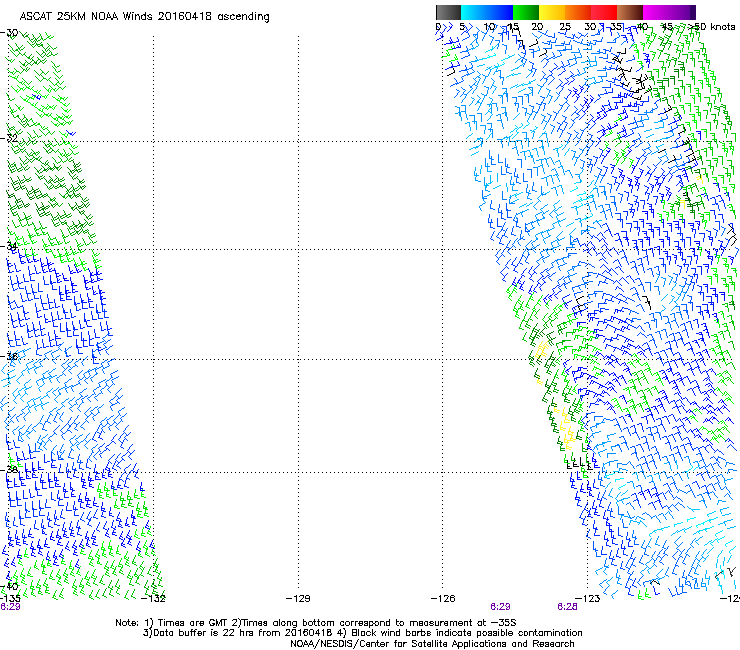Click the title 'ASCAT 25KM NOAA Winds 20160418 ascending'

[x=144, y=17]
